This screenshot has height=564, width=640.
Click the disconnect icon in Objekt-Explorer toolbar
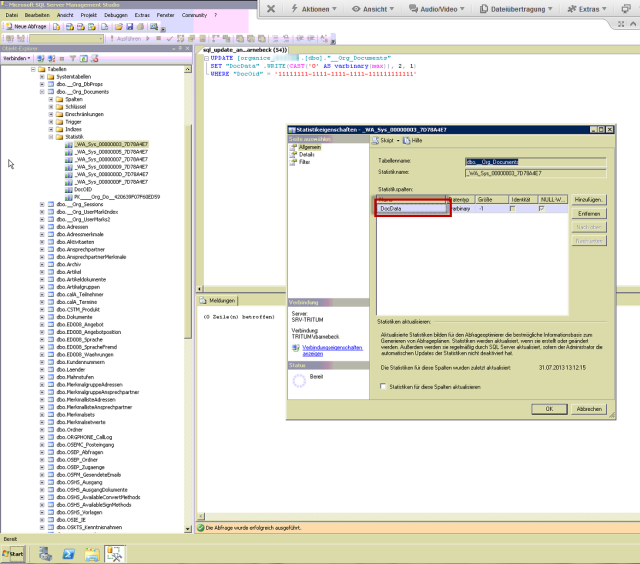point(51,59)
